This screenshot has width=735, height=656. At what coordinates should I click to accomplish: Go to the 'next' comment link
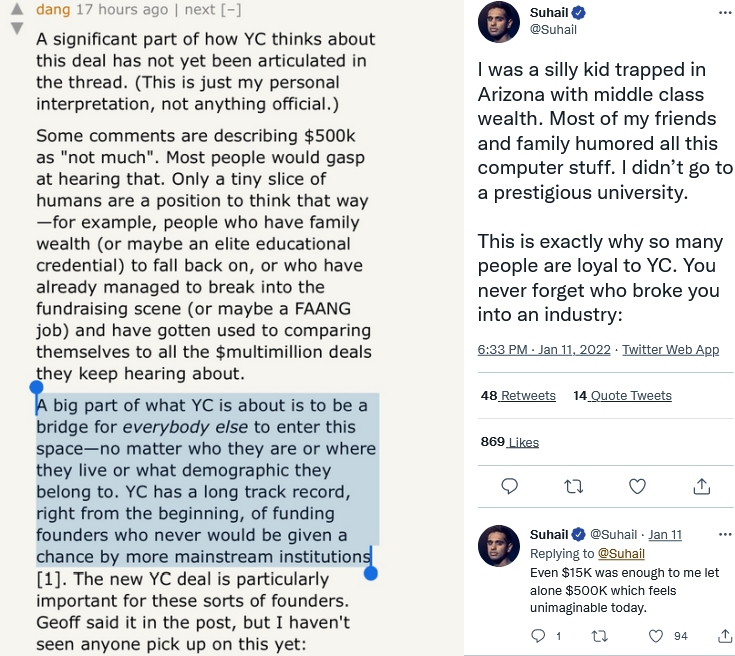[200, 10]
